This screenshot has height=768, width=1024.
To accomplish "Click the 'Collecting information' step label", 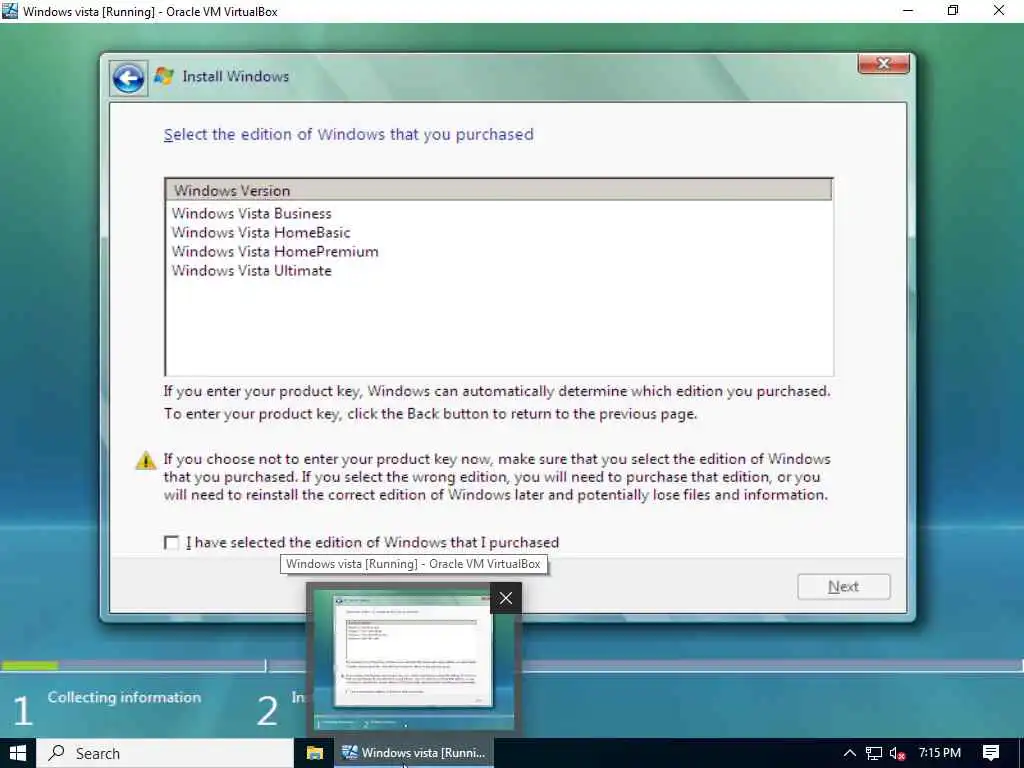I will coord(124,697).
